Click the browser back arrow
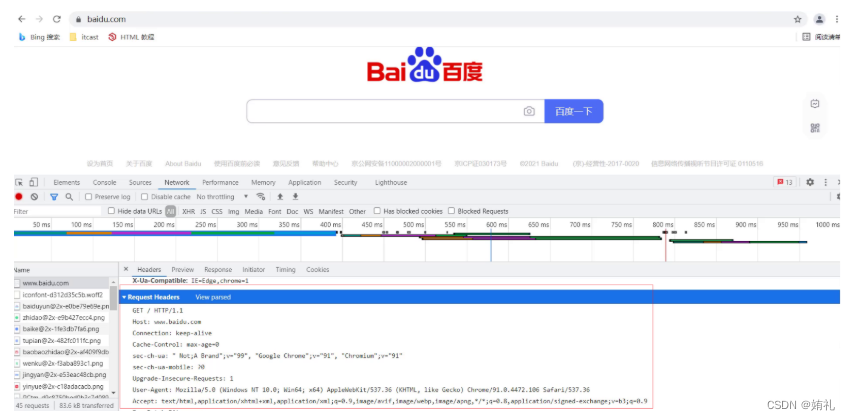 [x=21, y=19]
